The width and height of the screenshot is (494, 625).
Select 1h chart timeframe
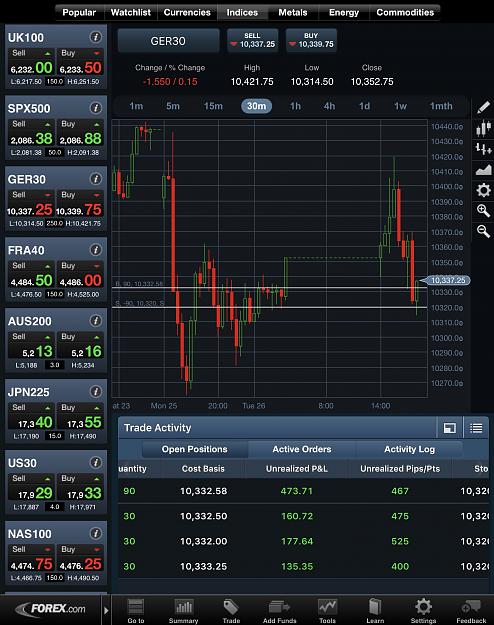(295, 106)
